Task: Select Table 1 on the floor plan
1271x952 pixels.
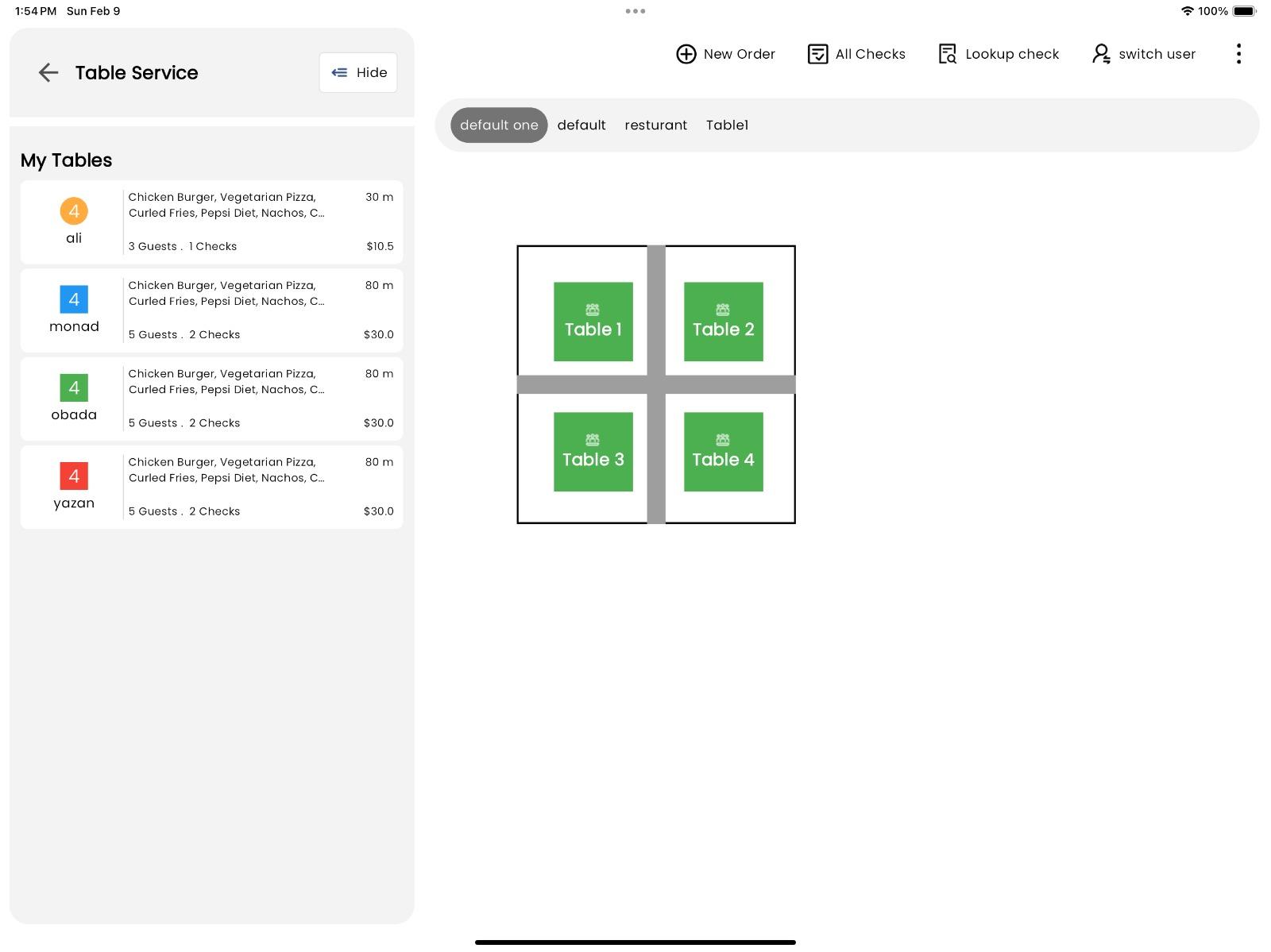Action: (x=593, y=321)
